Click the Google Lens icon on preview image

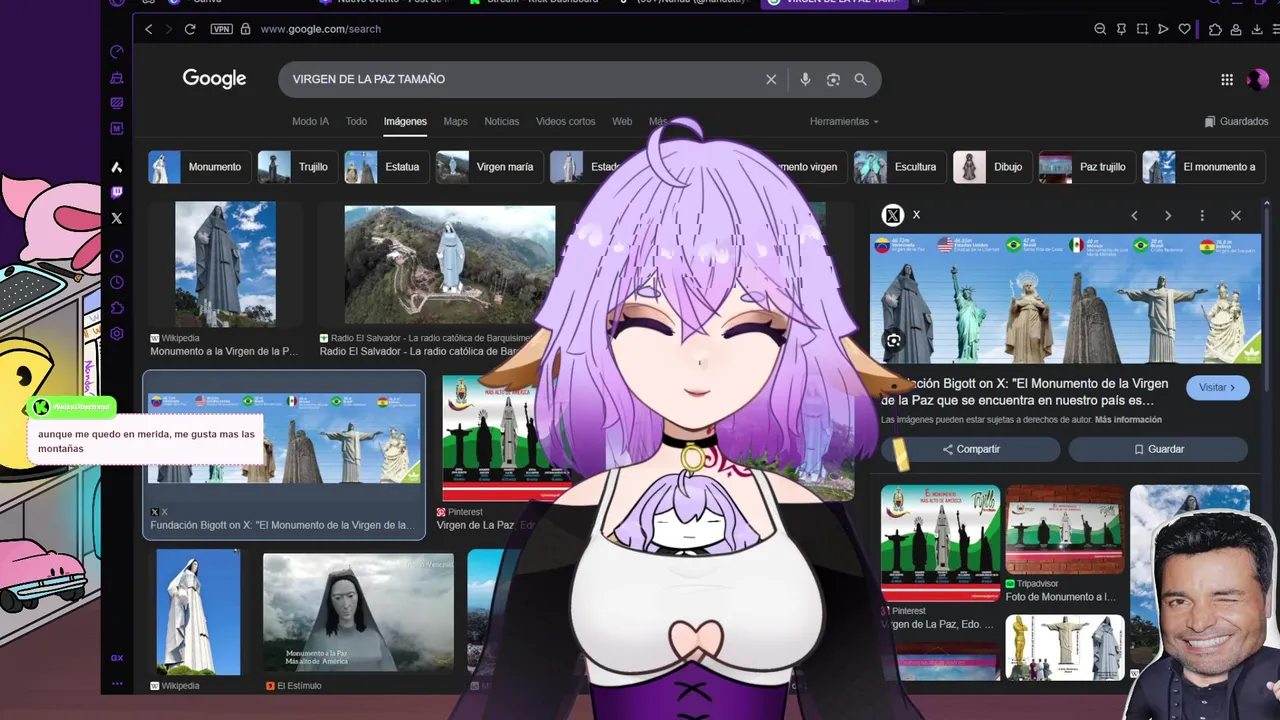pyautogui.click(x=893, y=341)
